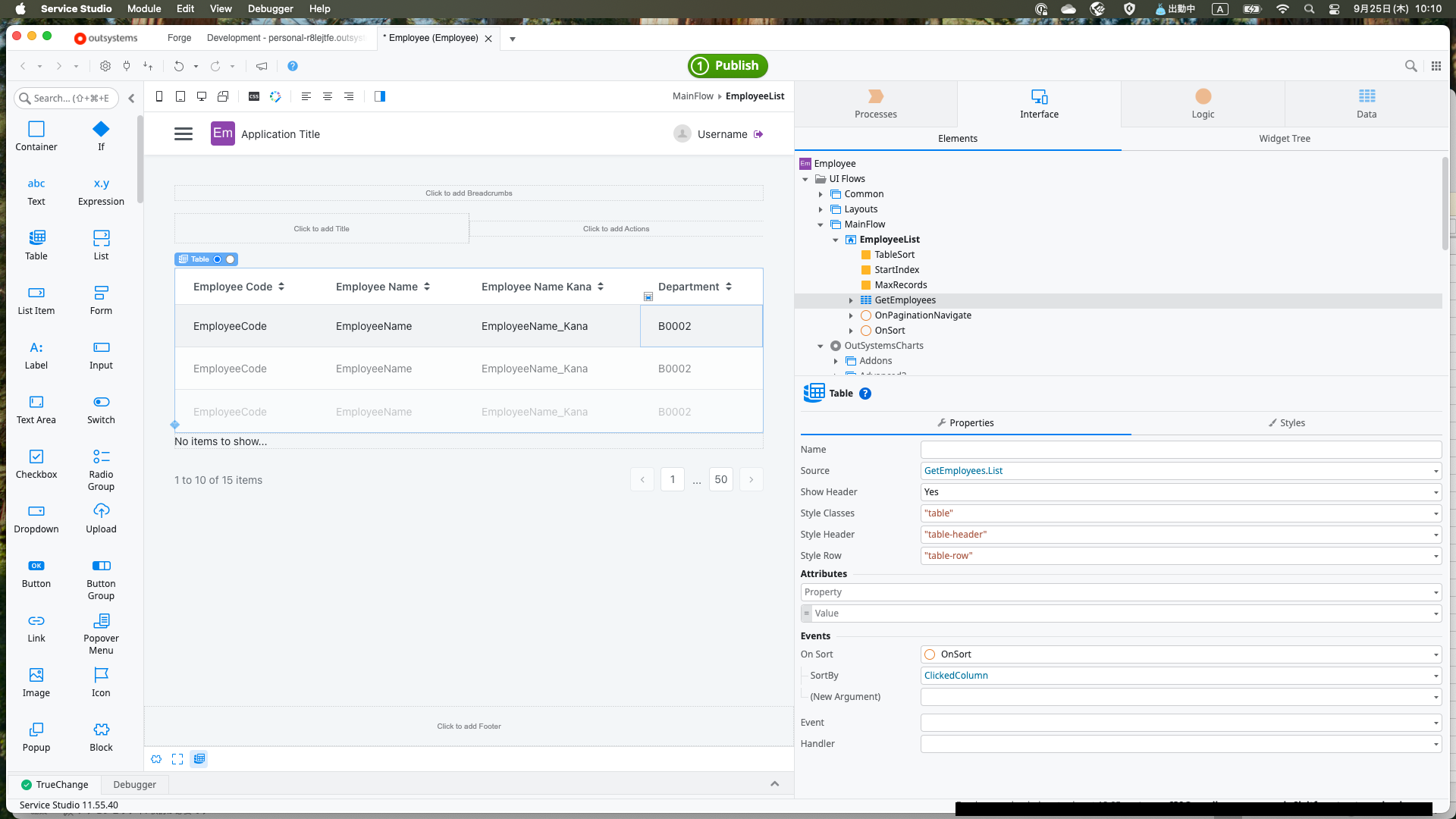
Task: Align content to center
Action: tap(328, 96)
